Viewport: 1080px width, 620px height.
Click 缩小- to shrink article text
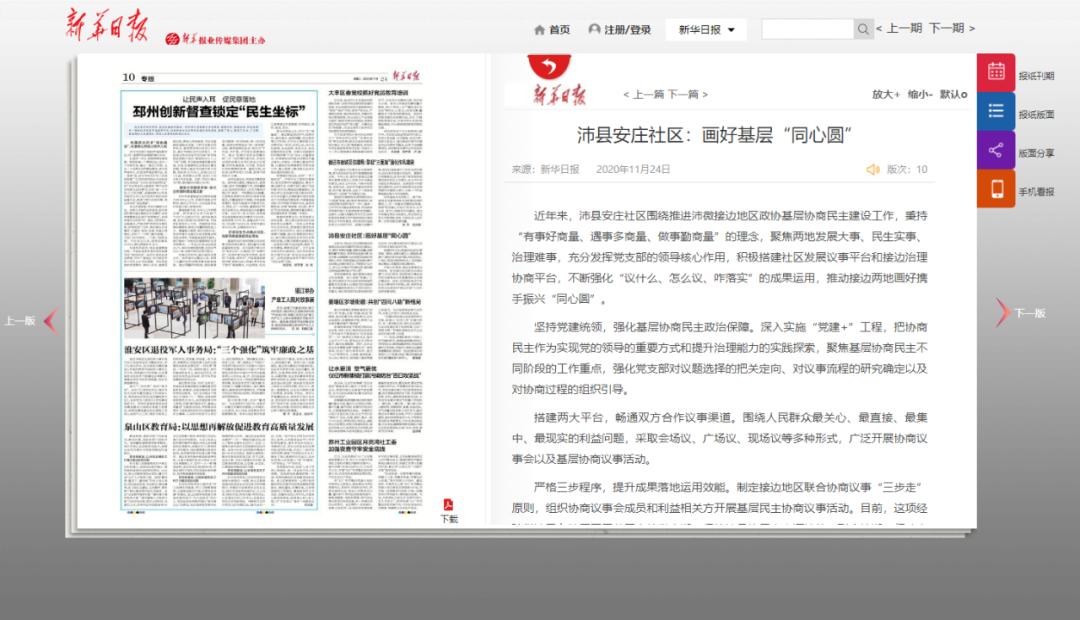tap(920, 94)
